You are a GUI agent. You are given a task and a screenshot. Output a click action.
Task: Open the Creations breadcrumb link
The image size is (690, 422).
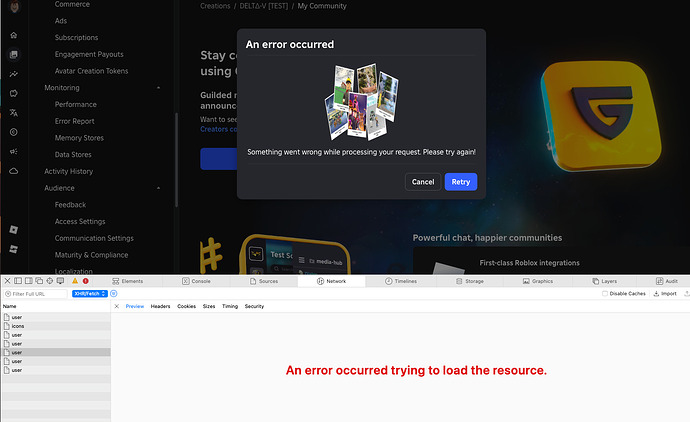pyautogui.click(x=215, y=6)
